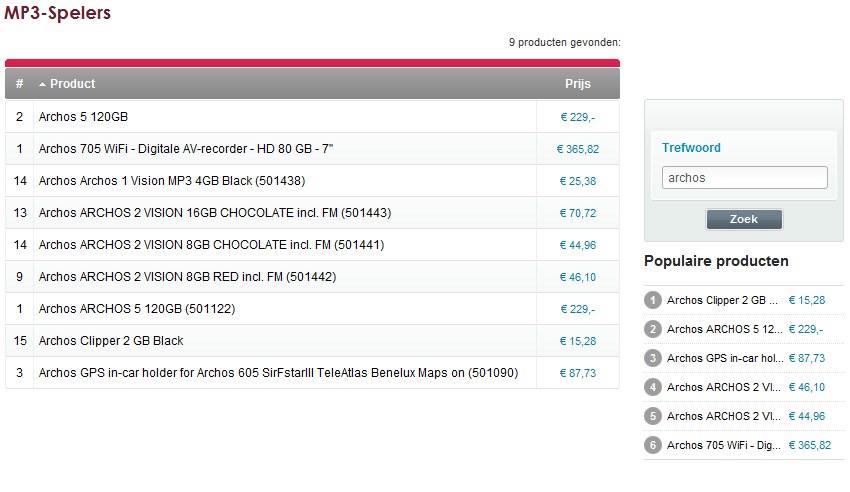Open Archos 2 VISION 8GB RED product
The width and height of the screenshot is (850, 492).
tap(187, 276)
